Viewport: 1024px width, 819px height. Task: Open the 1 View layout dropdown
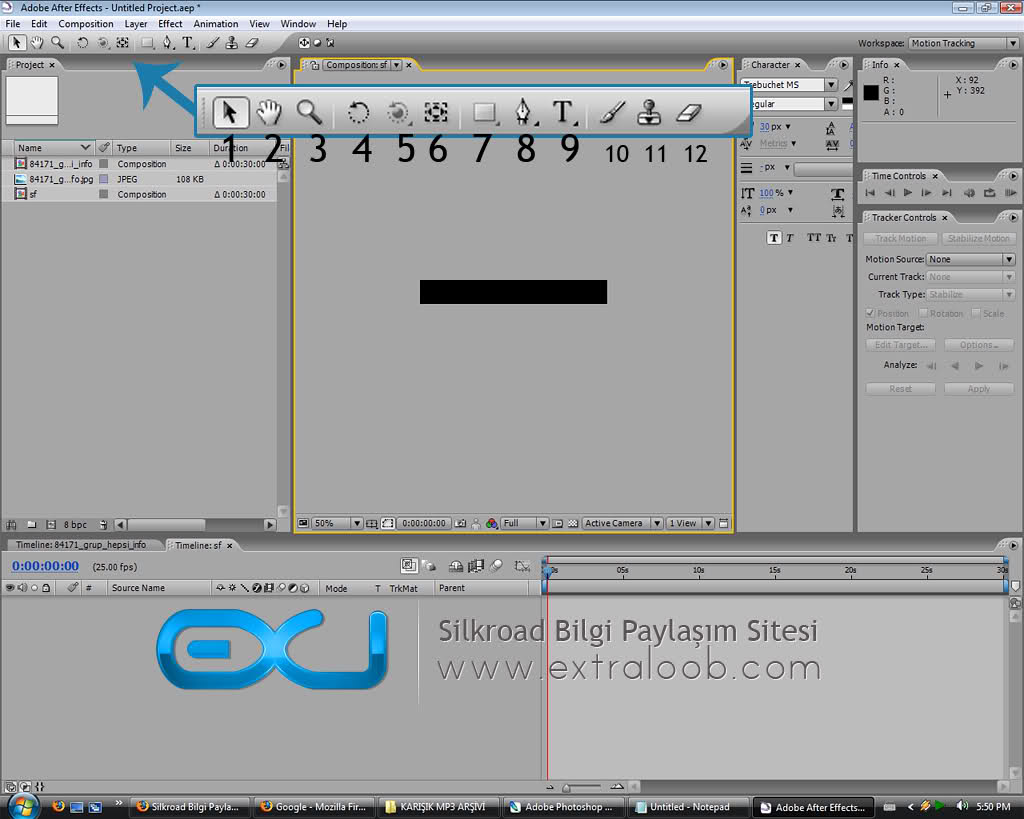pyautogui.click(x=690, y=523)
